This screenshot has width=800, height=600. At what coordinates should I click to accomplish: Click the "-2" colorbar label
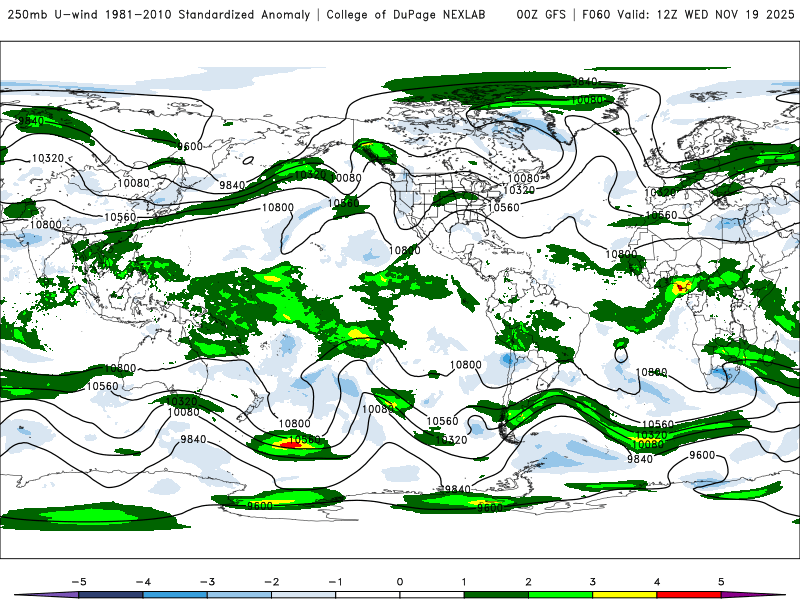(272, 582)
